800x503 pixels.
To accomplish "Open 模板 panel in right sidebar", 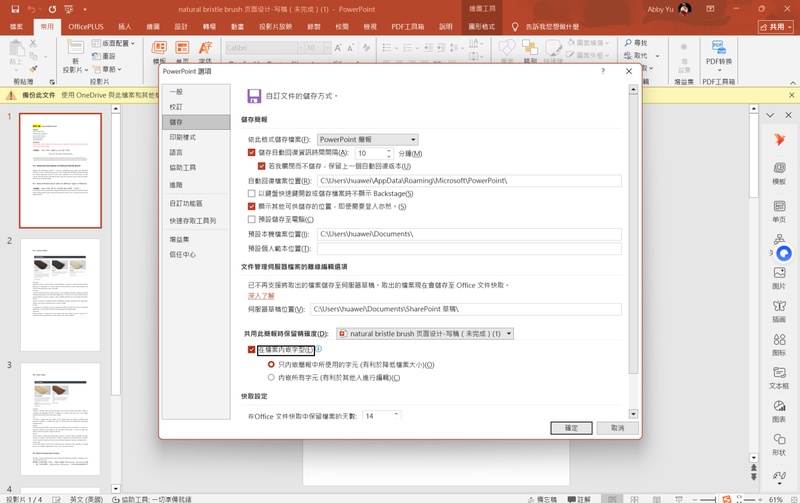I will [779, 173].
